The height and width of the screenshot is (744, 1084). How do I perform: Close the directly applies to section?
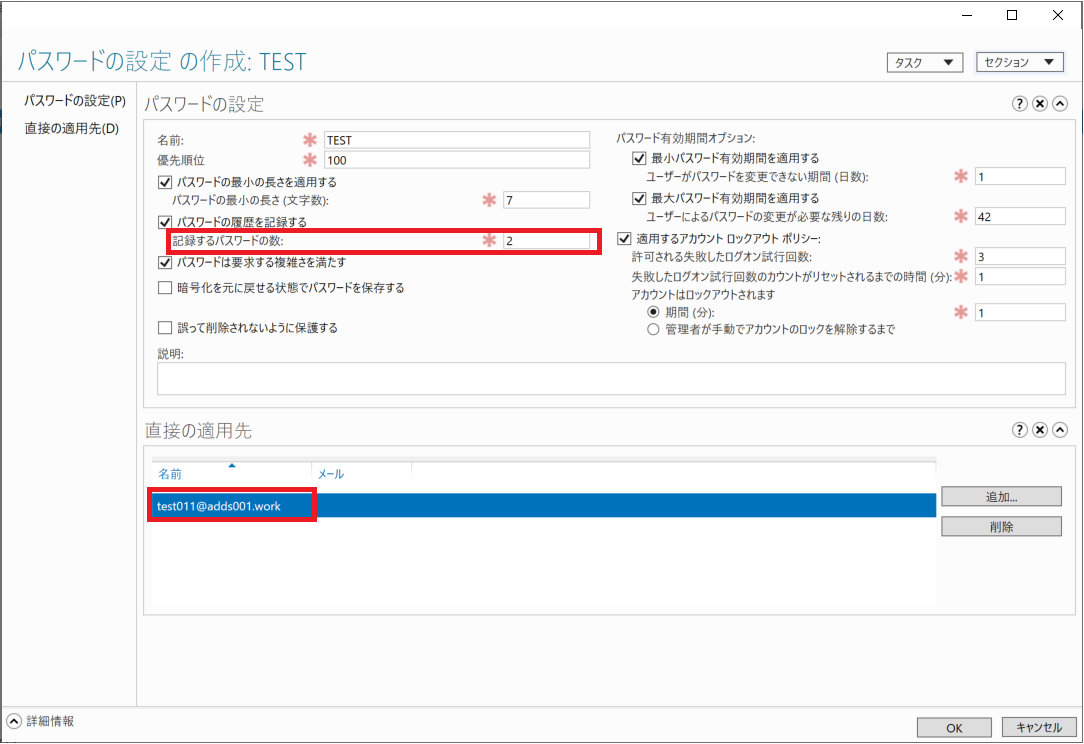1039,430
